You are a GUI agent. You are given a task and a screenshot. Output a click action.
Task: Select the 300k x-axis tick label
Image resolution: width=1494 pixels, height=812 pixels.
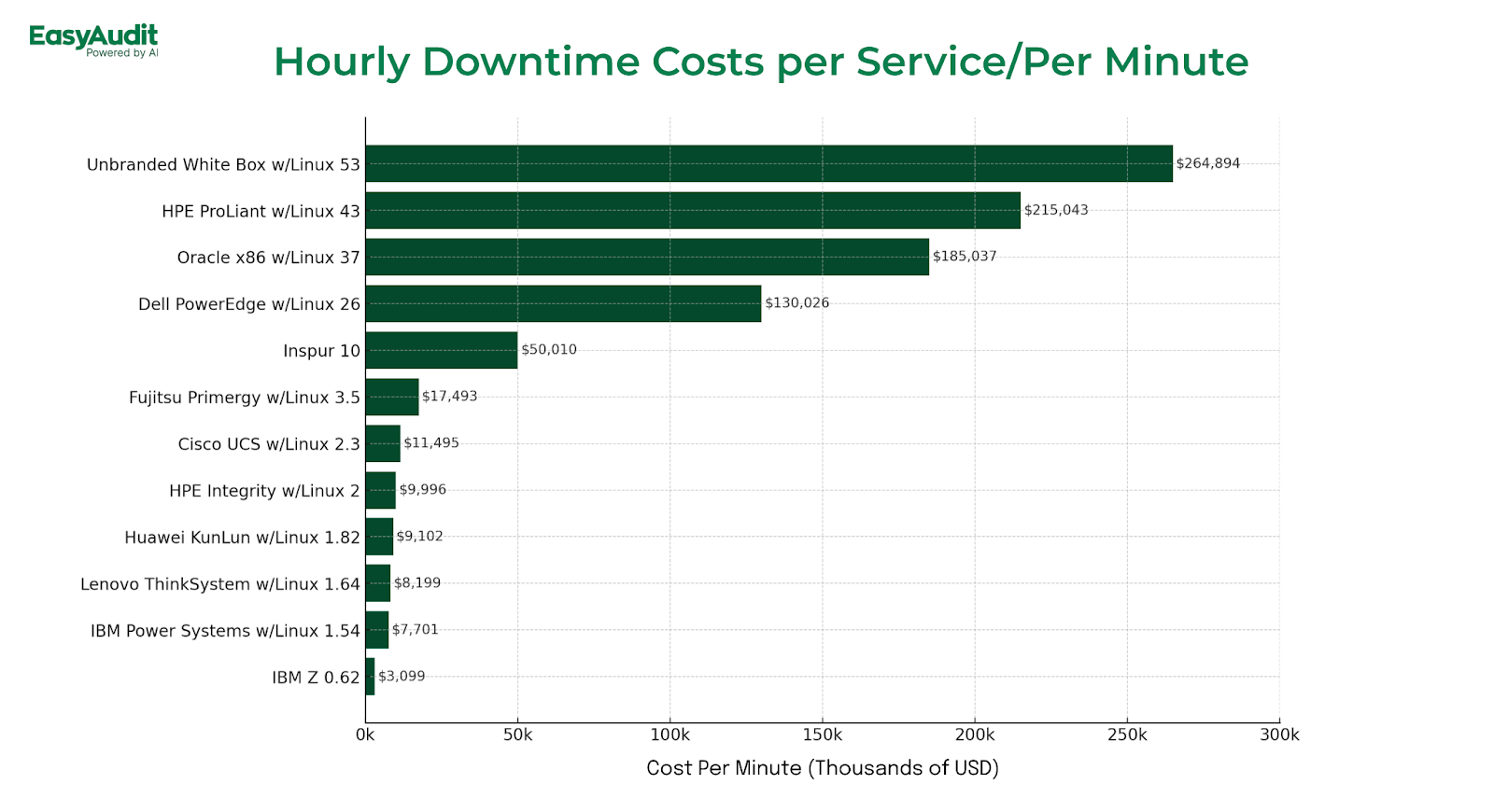(1278, 735)
